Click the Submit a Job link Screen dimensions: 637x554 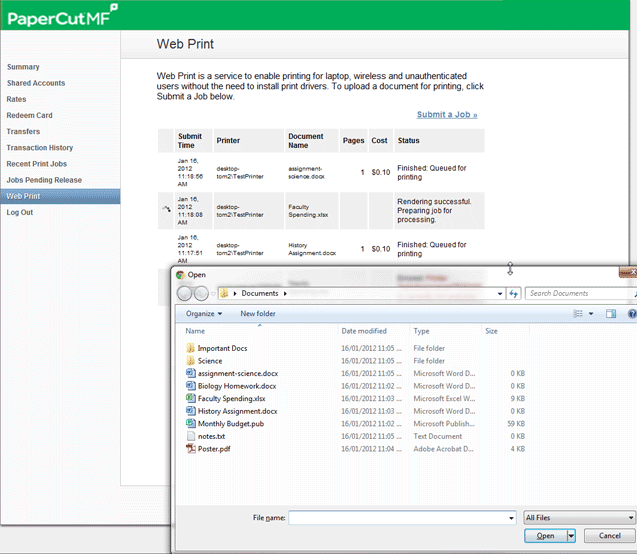click(447, 115)
